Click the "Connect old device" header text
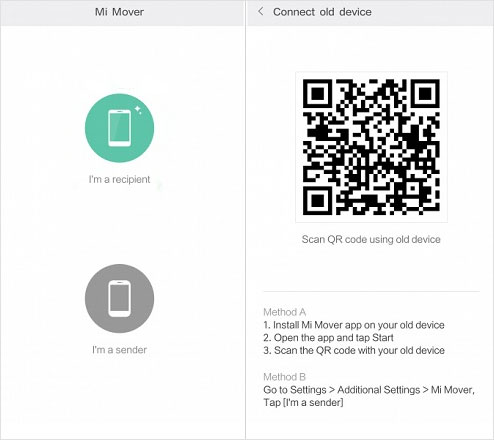The height and width of the screenshot is (440, 494). (x=322, y=12)
